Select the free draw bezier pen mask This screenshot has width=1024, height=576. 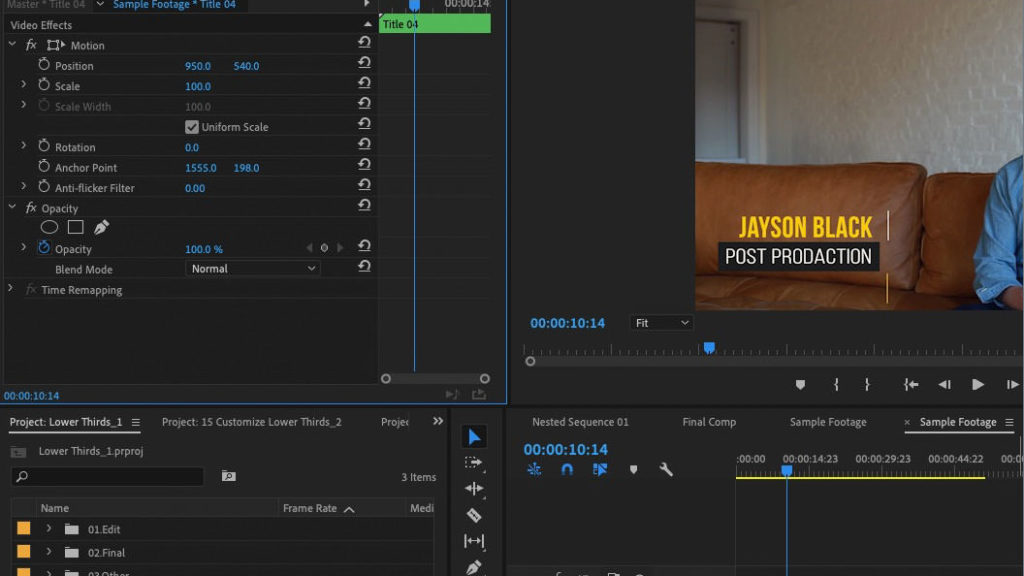pyautogui.click(x=101, y=227)
